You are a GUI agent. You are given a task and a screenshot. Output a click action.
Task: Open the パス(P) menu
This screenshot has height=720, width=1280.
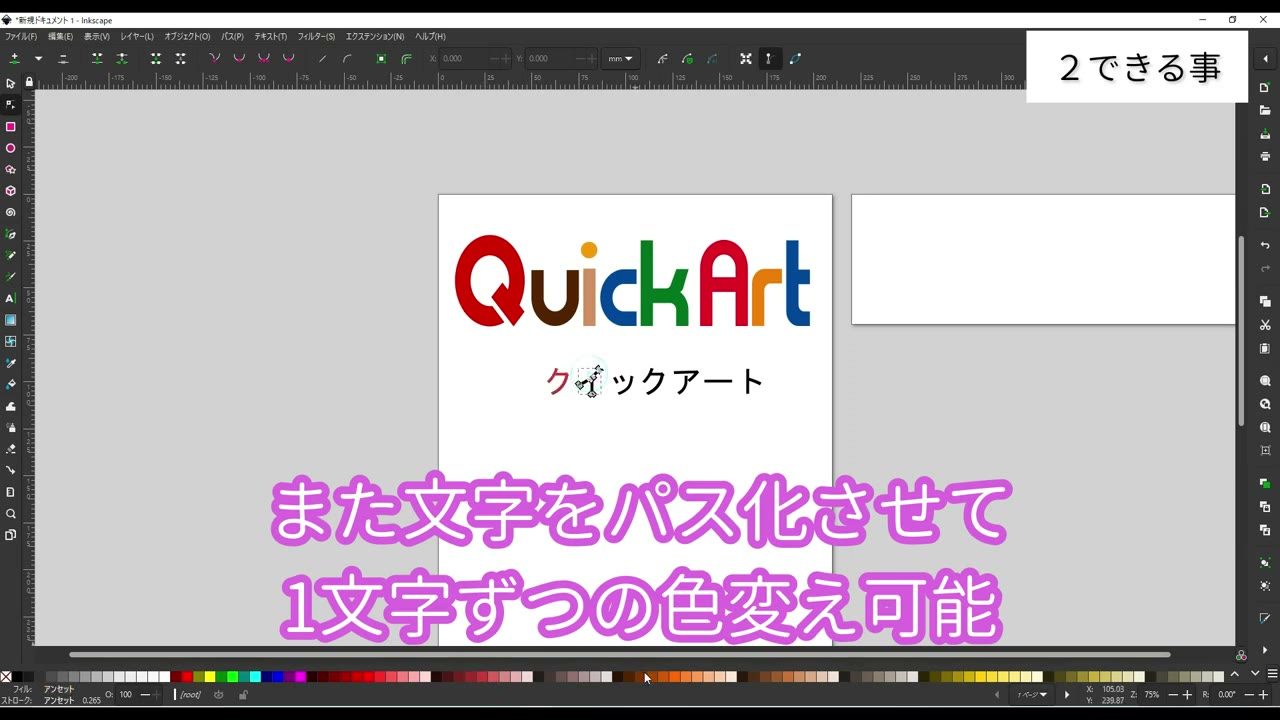(x=232, y=36)
